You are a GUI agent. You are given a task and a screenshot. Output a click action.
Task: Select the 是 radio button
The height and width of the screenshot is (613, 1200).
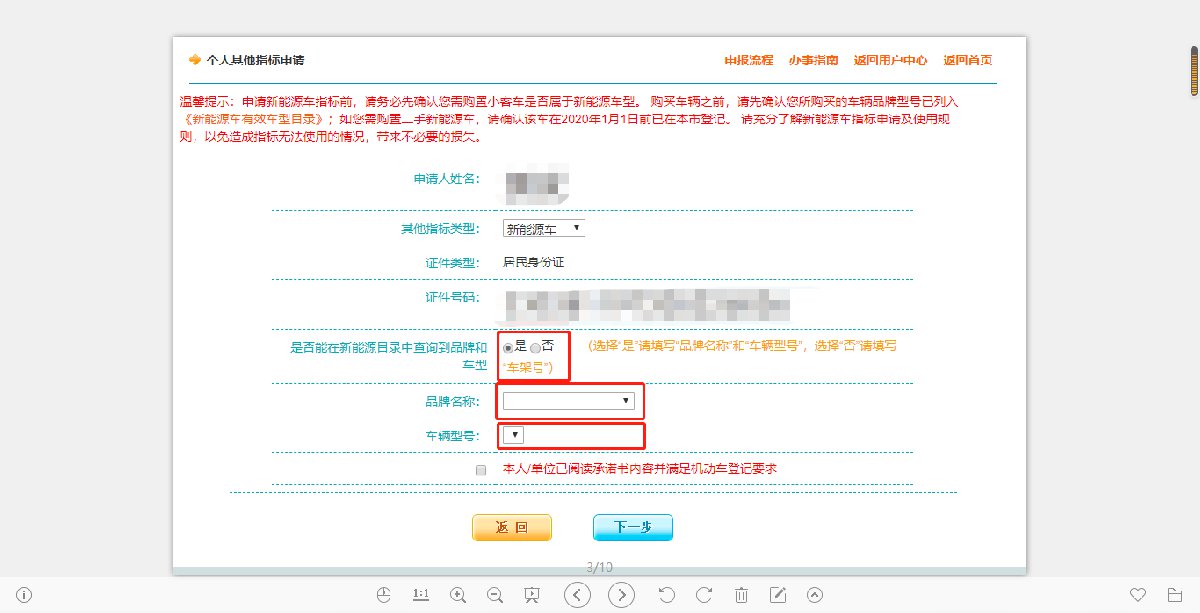(508, 348)
